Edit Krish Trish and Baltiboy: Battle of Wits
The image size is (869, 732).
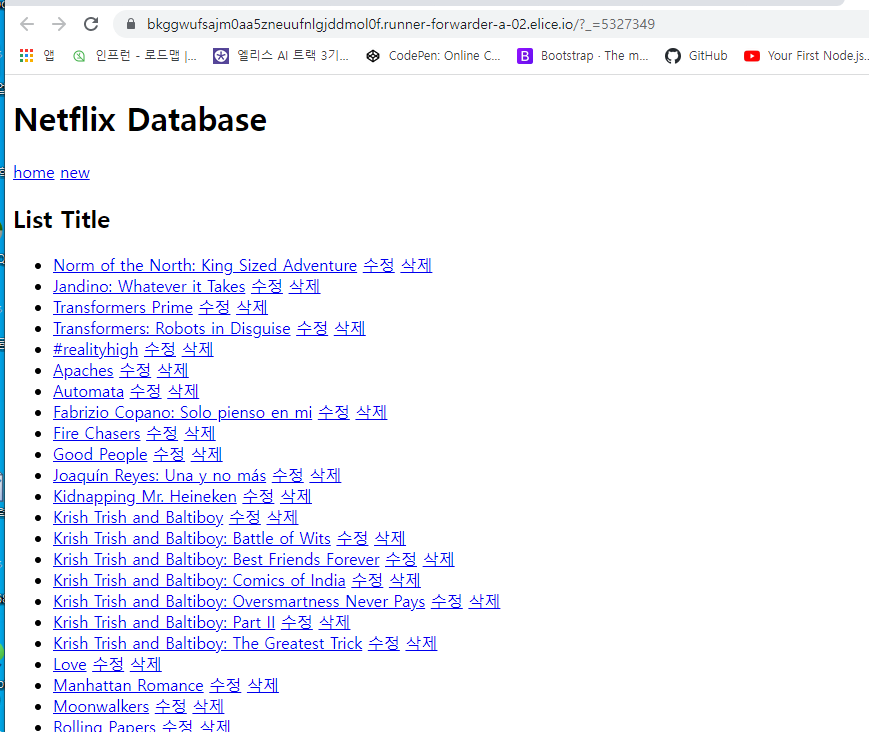click(x=352, y=539)
